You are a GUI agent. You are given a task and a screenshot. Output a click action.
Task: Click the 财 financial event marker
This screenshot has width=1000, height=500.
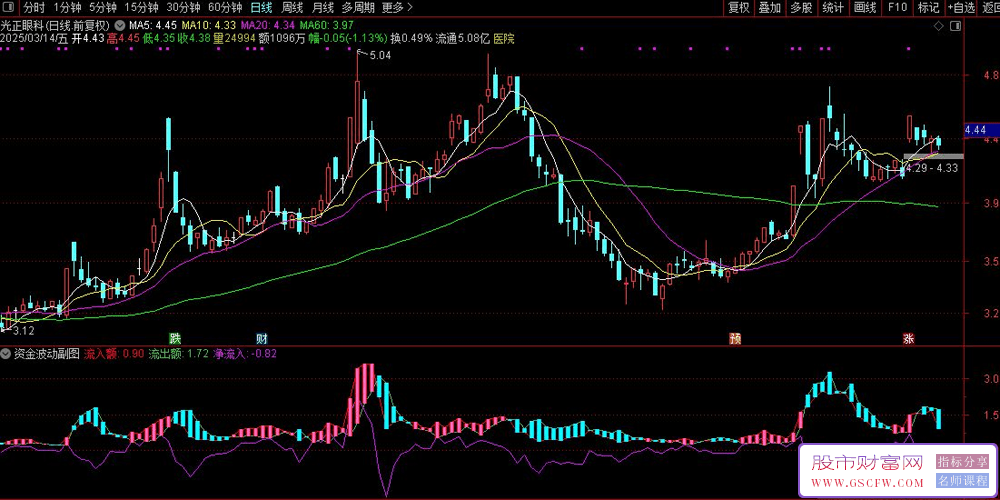(x=262, y=337)
